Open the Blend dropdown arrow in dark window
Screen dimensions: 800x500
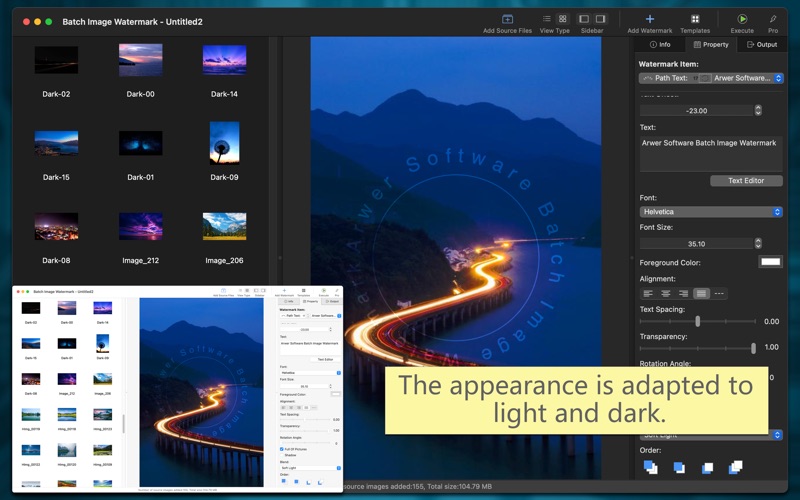click(x=778, y=435)
